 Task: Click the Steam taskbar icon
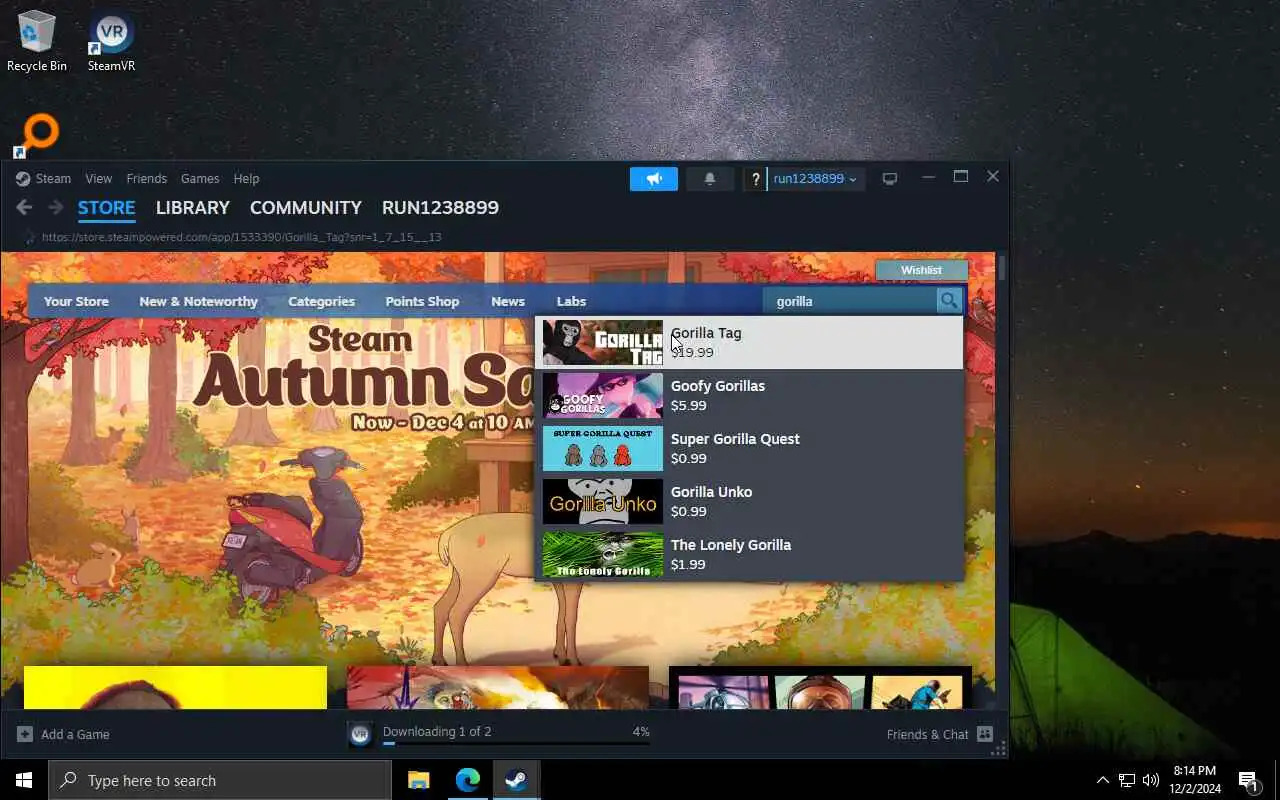click(517, 780)
